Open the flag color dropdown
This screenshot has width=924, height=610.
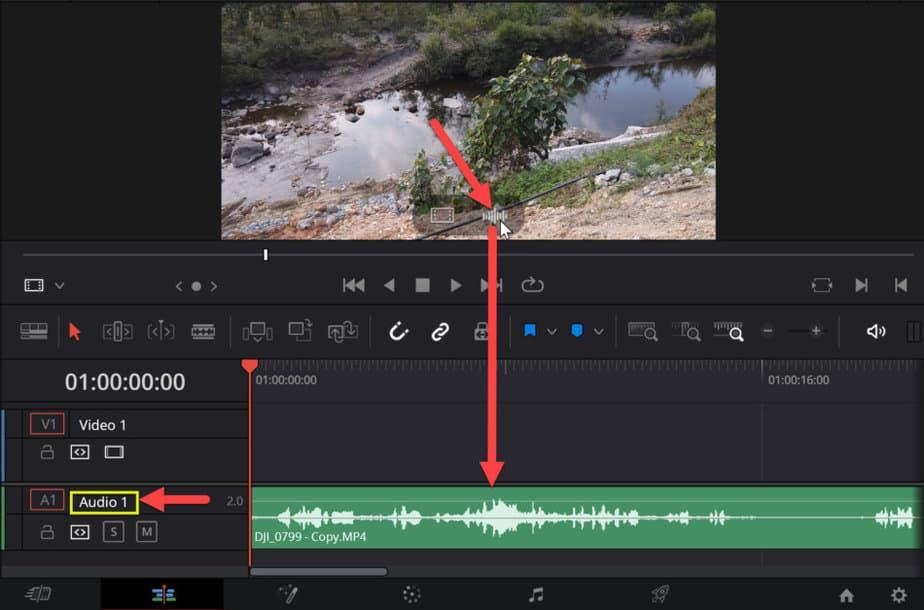[553, 331]
